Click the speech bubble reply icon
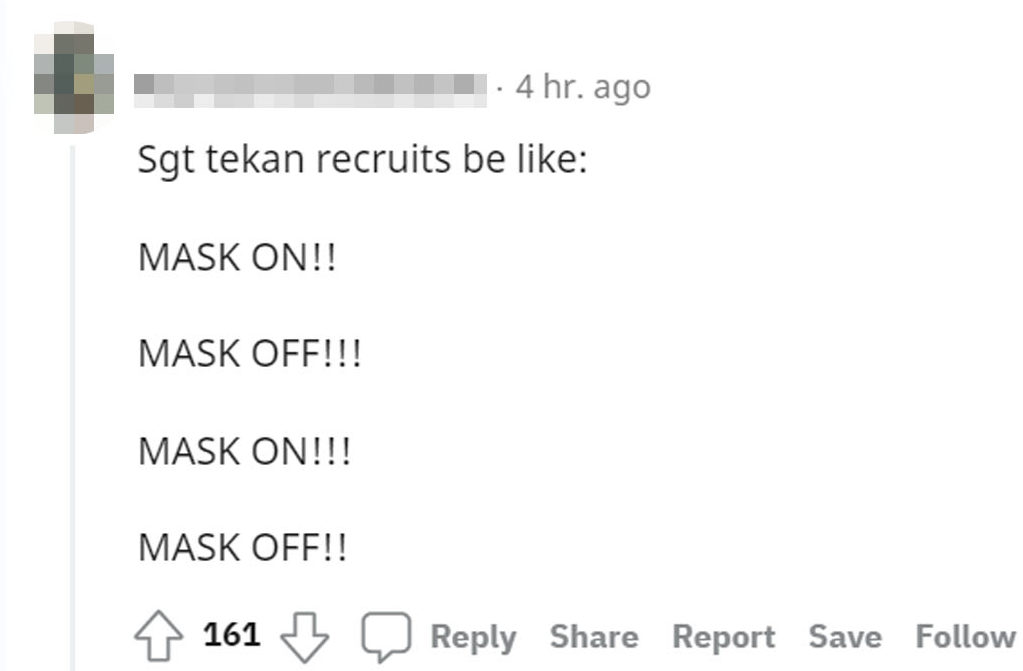1023x671 pixels. tap(385, 637)
